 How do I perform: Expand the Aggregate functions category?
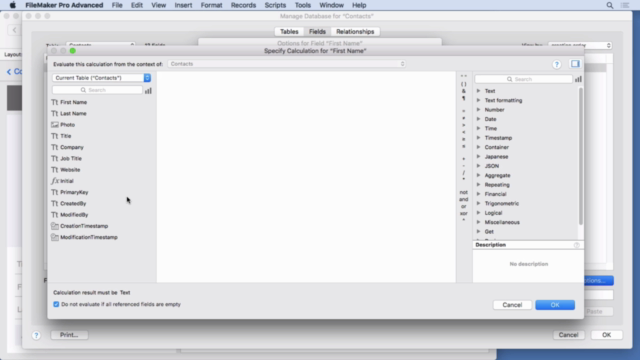pyautogui.click(x=478, y=175)
